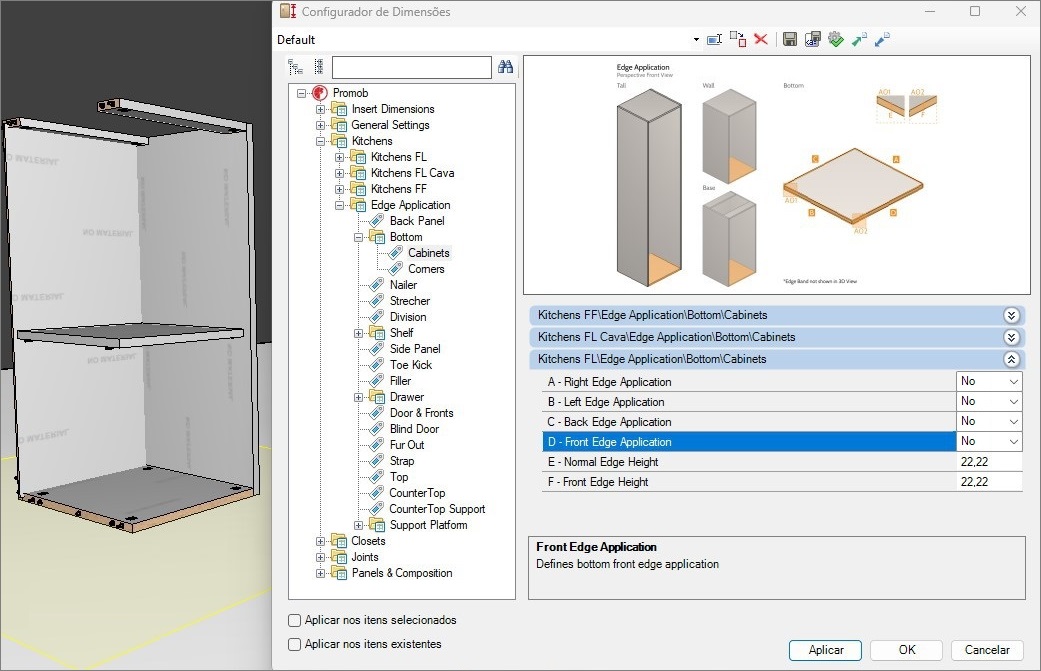Expand Kitchens FL Cava section chevron
Screen dimensions: 1041x671
click(1011, 337)
